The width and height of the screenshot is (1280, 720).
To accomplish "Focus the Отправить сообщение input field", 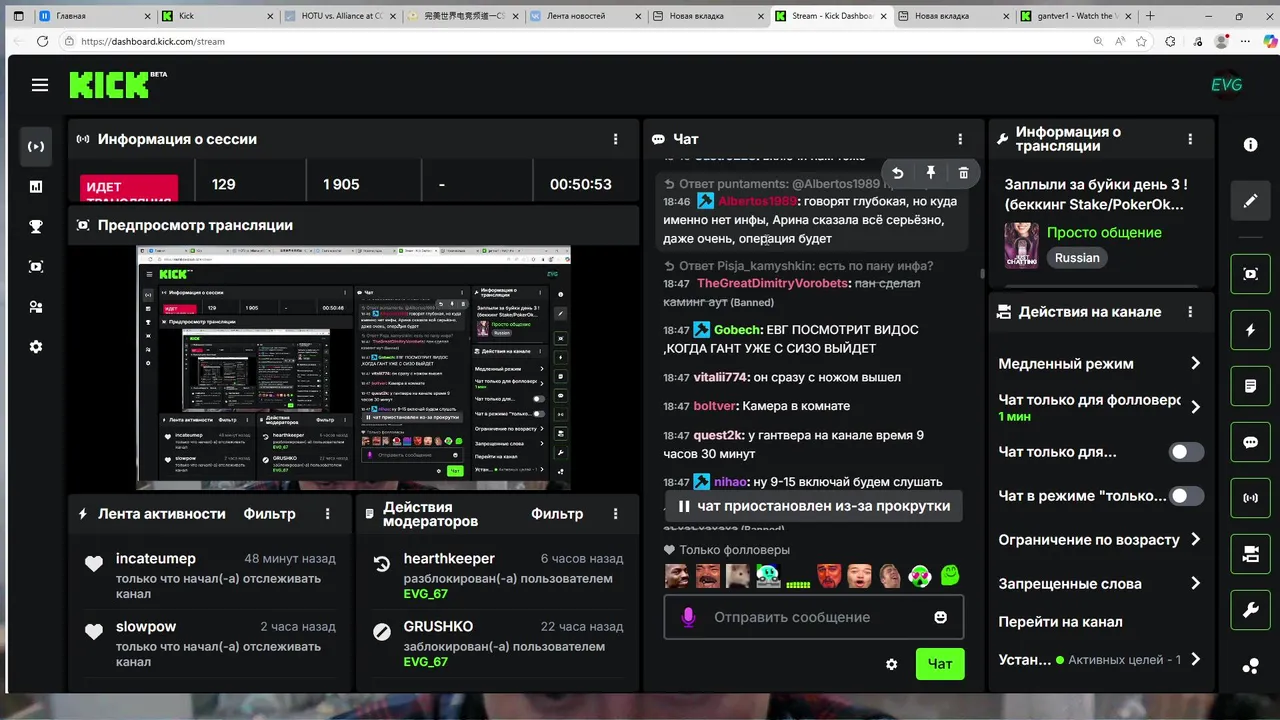I will point(814,617).
